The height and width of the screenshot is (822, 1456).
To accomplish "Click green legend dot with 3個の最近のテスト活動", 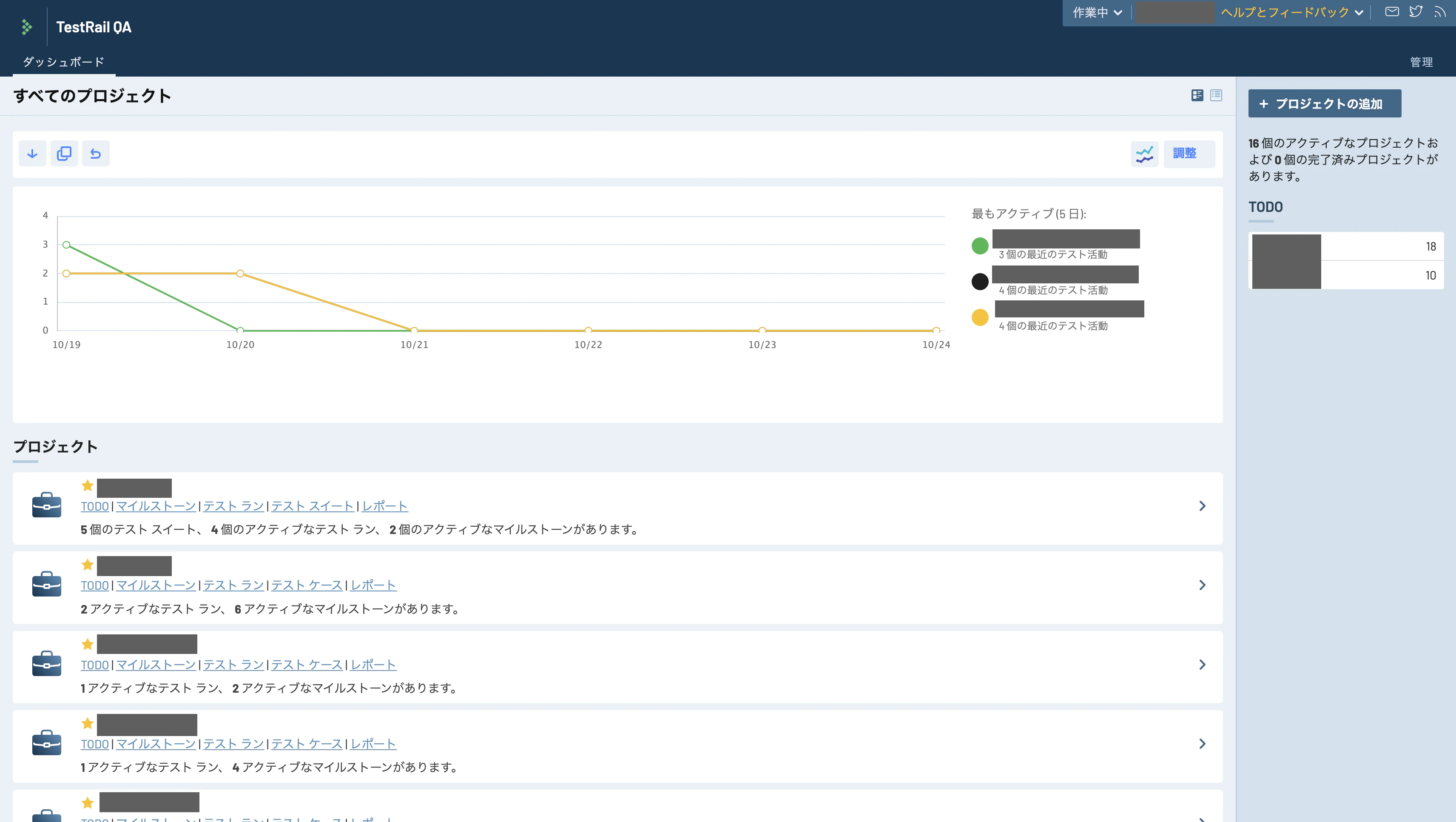I will pyautogui.click(x=979, y=246).
